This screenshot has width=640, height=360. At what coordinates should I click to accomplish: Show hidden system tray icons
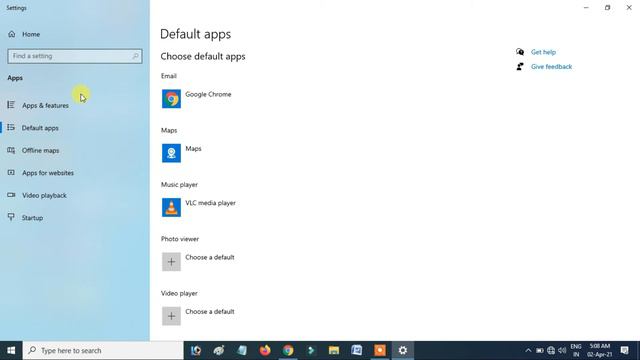pyautogui.click(x=528, y=350)
